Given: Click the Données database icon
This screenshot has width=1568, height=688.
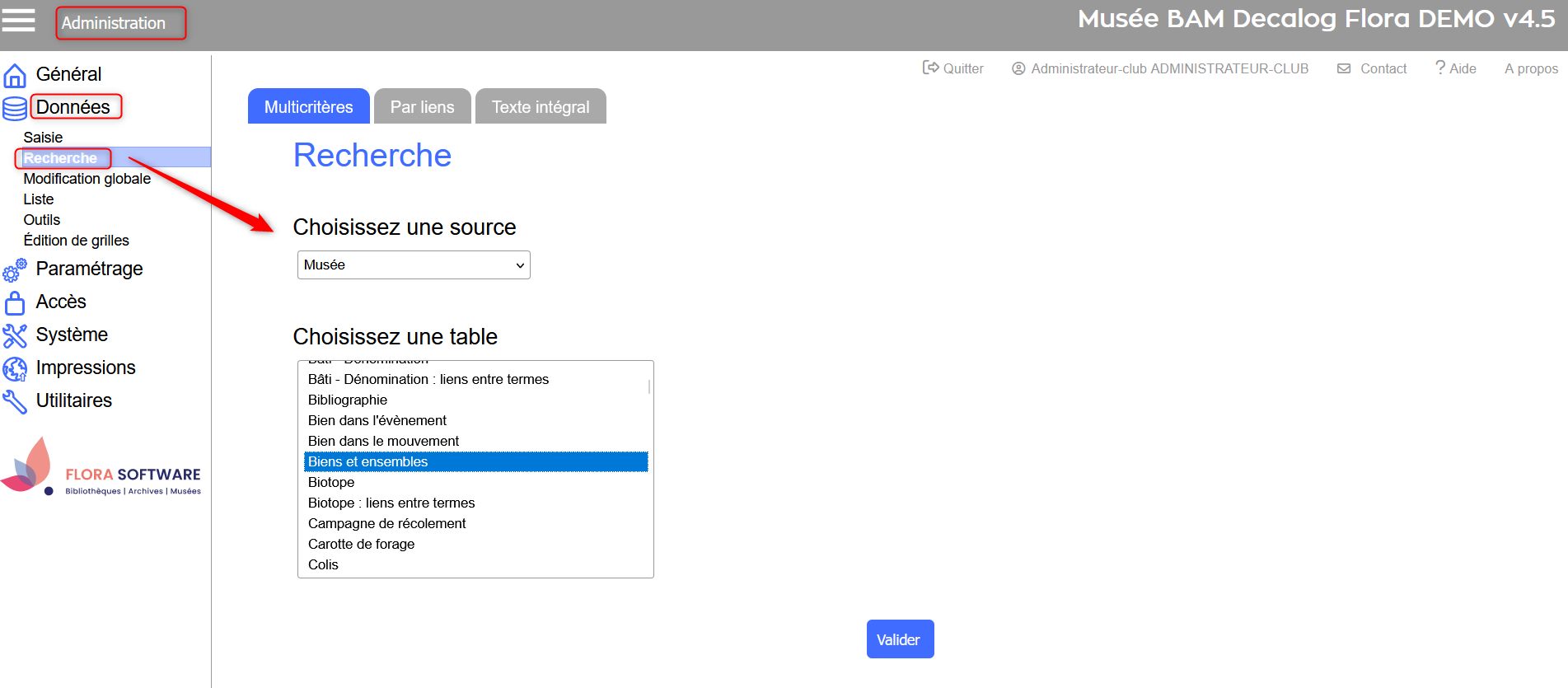Looking at the screenshot, I should click(x=15, y=108).
